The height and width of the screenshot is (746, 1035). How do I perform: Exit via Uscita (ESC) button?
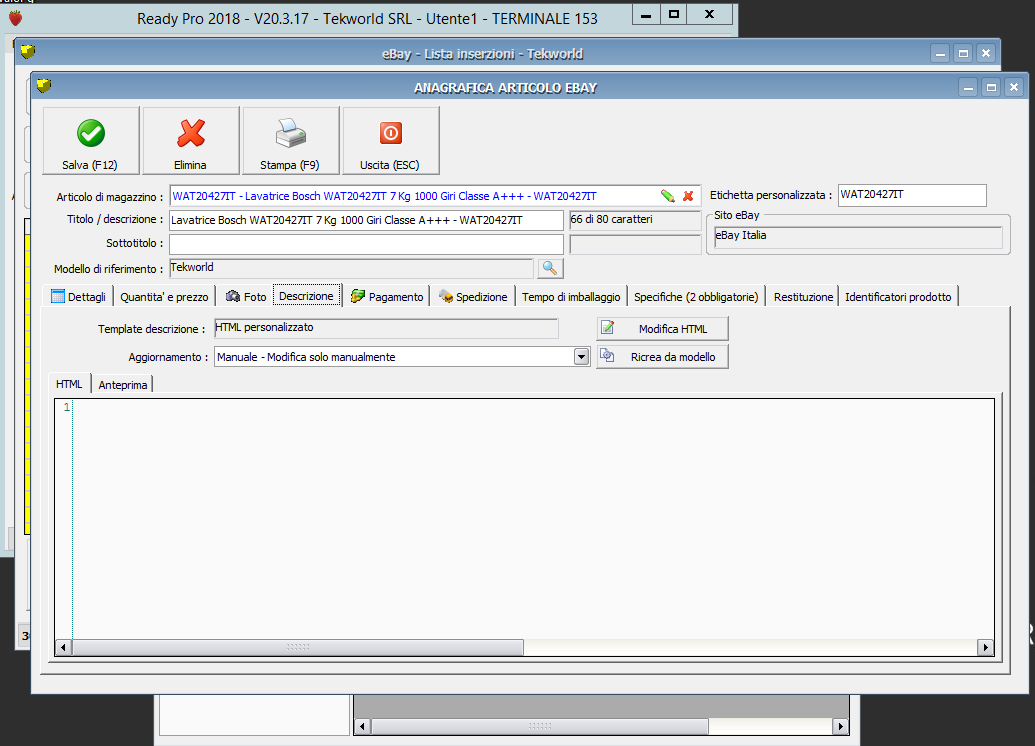click(x=390, y=141)
